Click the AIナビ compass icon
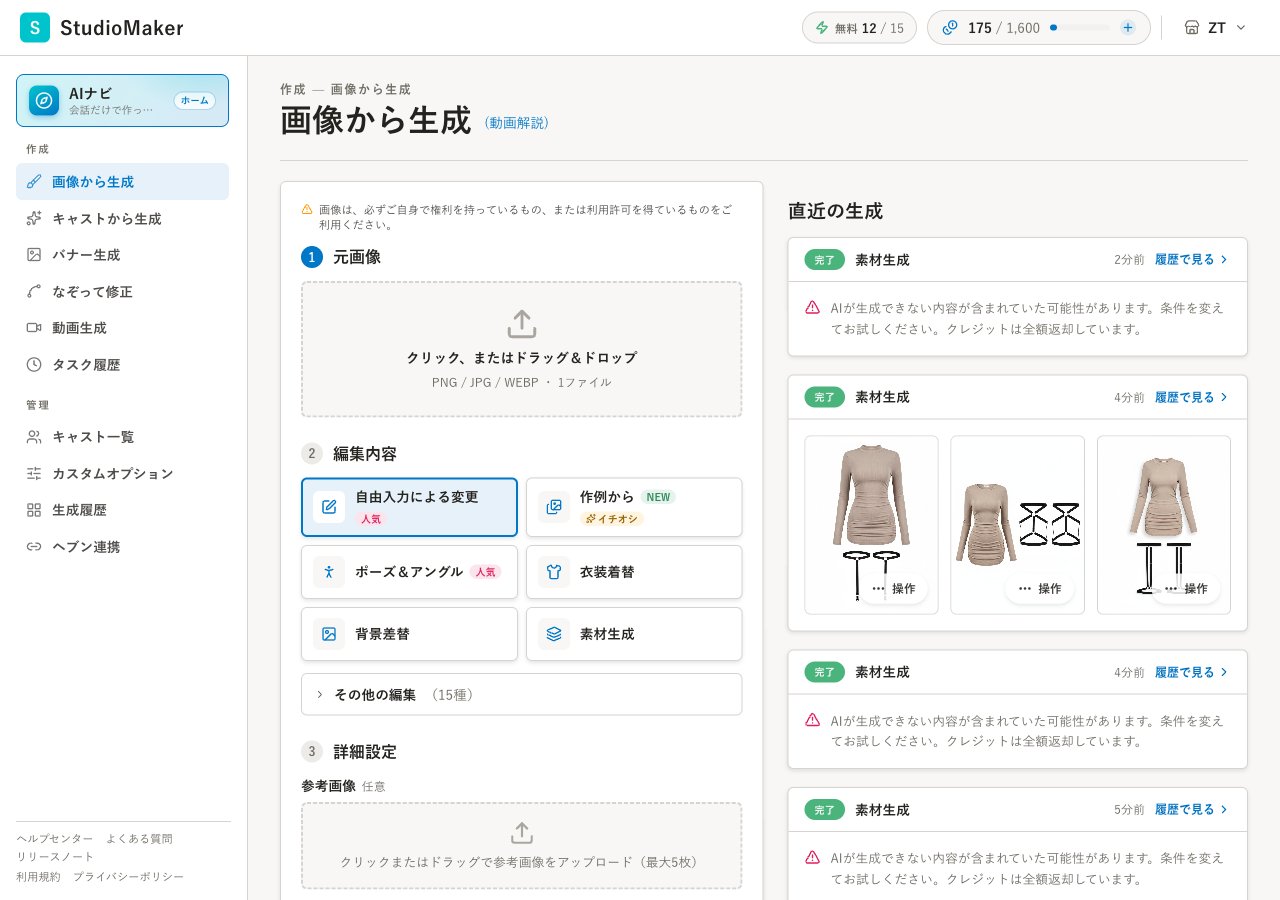1280x900 pixels. click(x=44, y=101)
